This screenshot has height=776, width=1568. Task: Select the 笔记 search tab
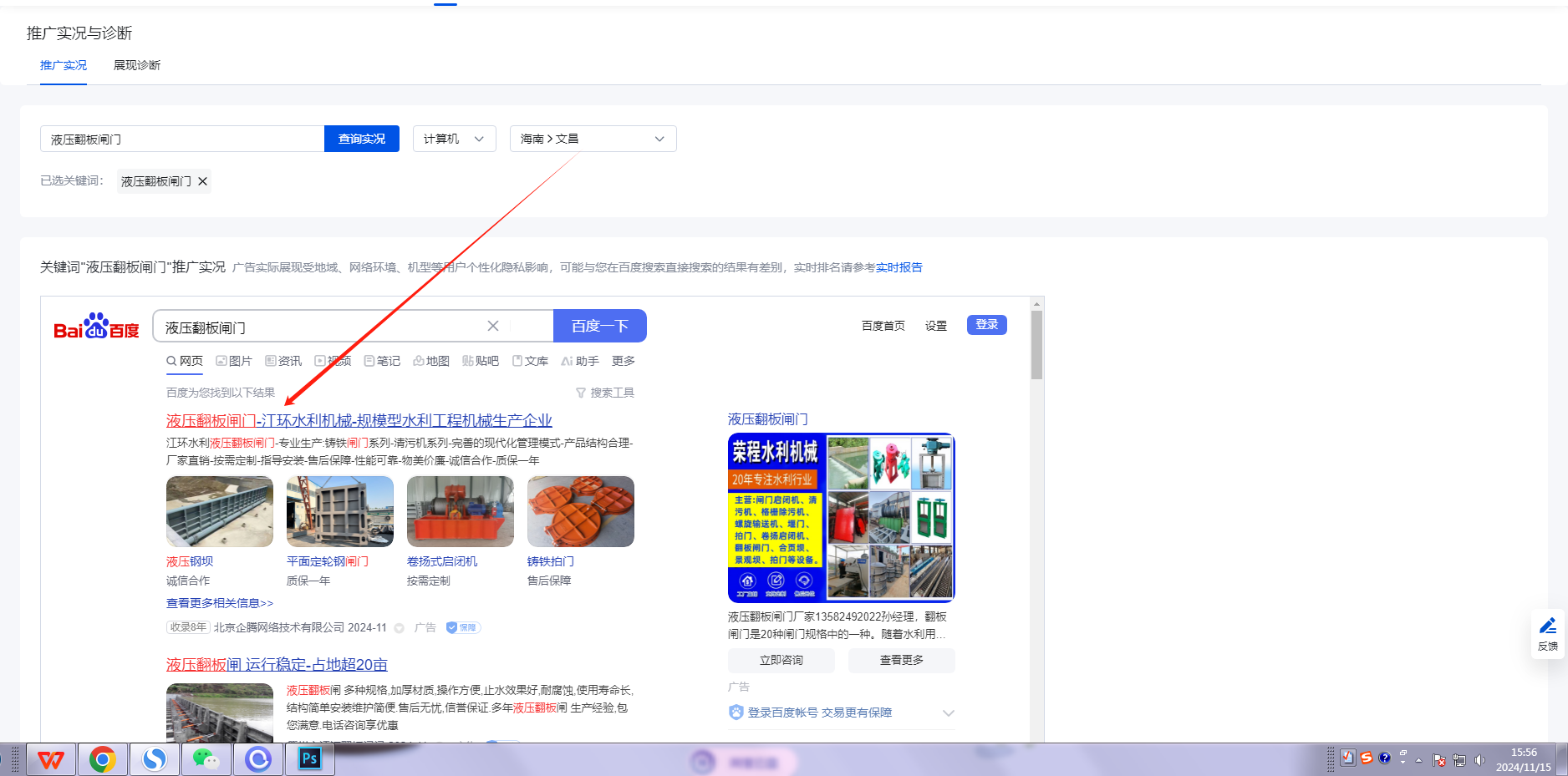tap(382, 361)
